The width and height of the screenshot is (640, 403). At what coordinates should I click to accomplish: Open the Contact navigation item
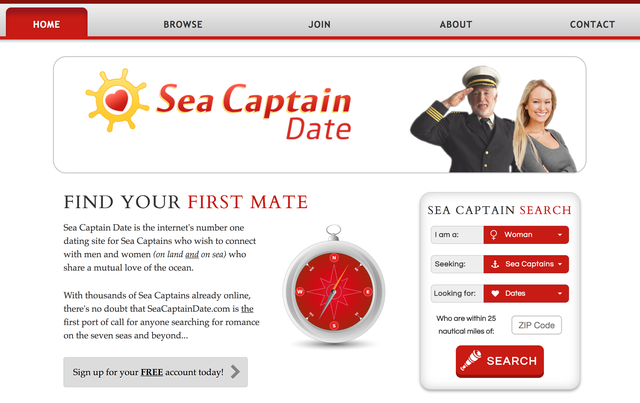(592, 24)
